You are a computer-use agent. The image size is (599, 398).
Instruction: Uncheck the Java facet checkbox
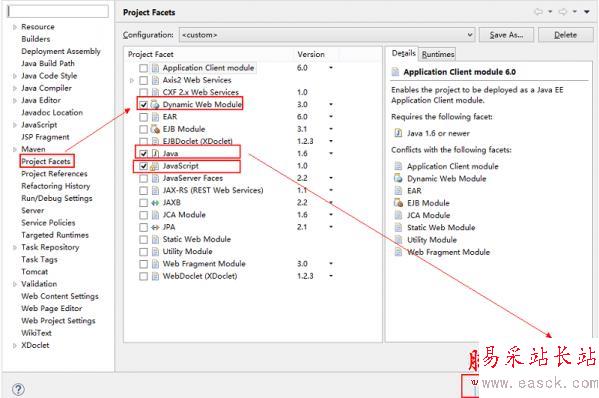pyautogui.click(x=143, y=154)
